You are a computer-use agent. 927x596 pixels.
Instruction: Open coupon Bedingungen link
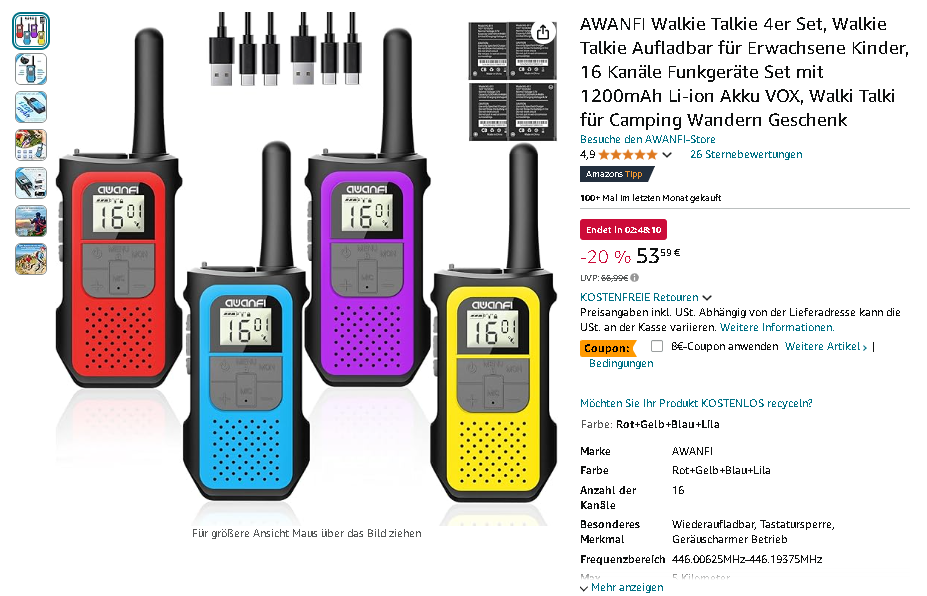pos(621,363)
